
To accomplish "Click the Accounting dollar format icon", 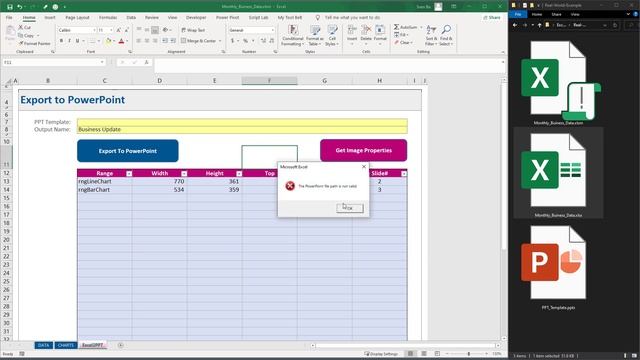I will point(232,41).
